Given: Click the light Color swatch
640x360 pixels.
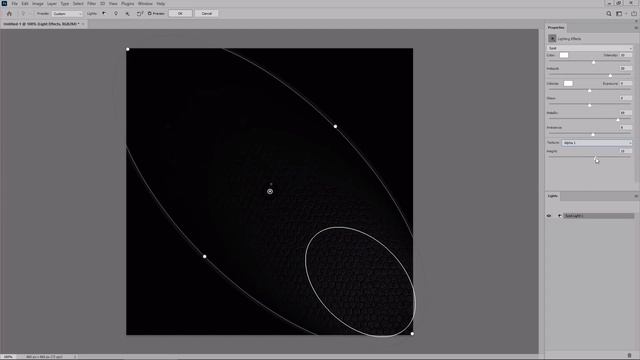Looking at the screenshot, I should [x=564, y=55].
